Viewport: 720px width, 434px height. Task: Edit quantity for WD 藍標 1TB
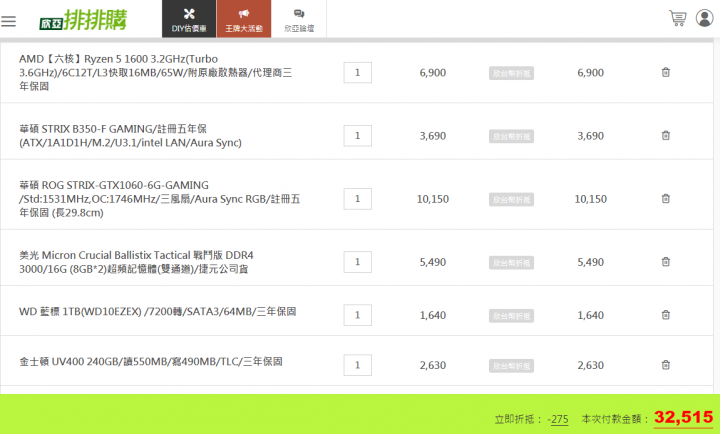[x=357, y=315]
